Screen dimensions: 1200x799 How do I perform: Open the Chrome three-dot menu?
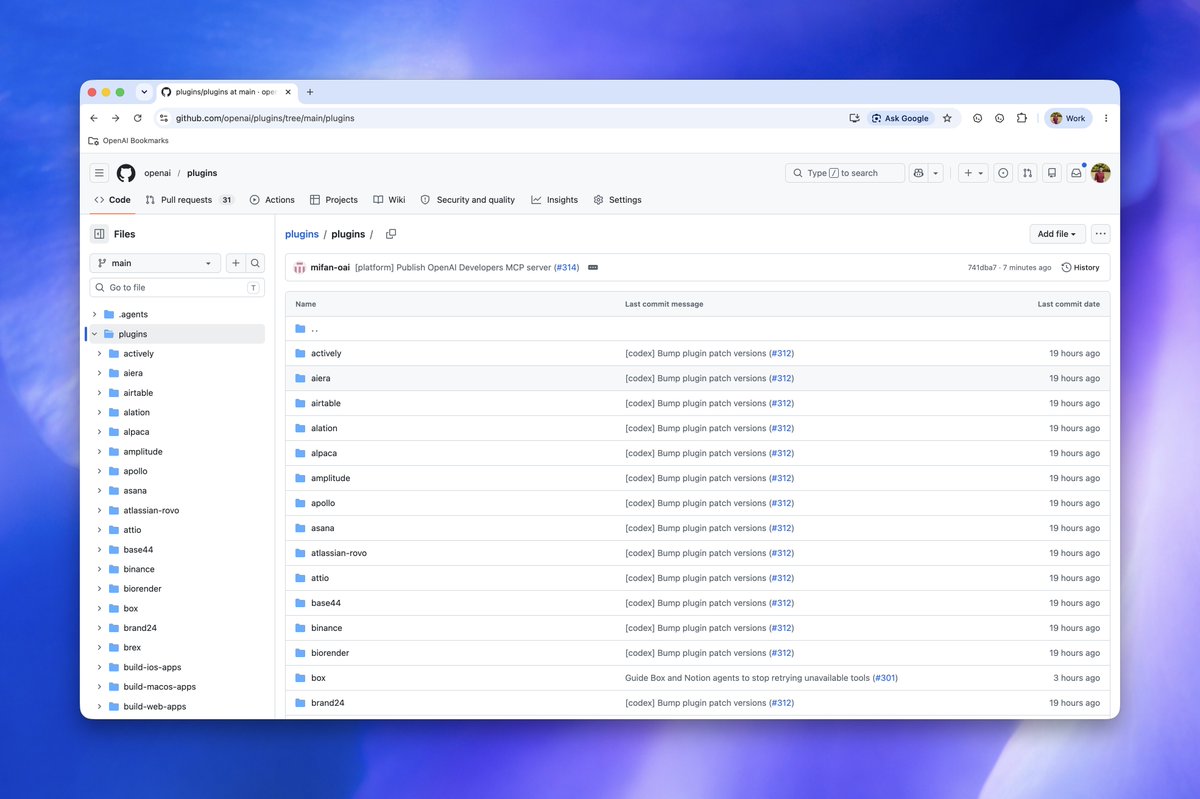pos(1106,118)
